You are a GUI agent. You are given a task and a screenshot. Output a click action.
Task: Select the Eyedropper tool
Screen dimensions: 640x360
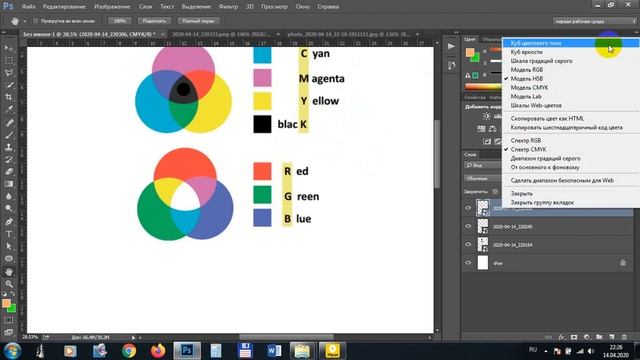point(9,109)
